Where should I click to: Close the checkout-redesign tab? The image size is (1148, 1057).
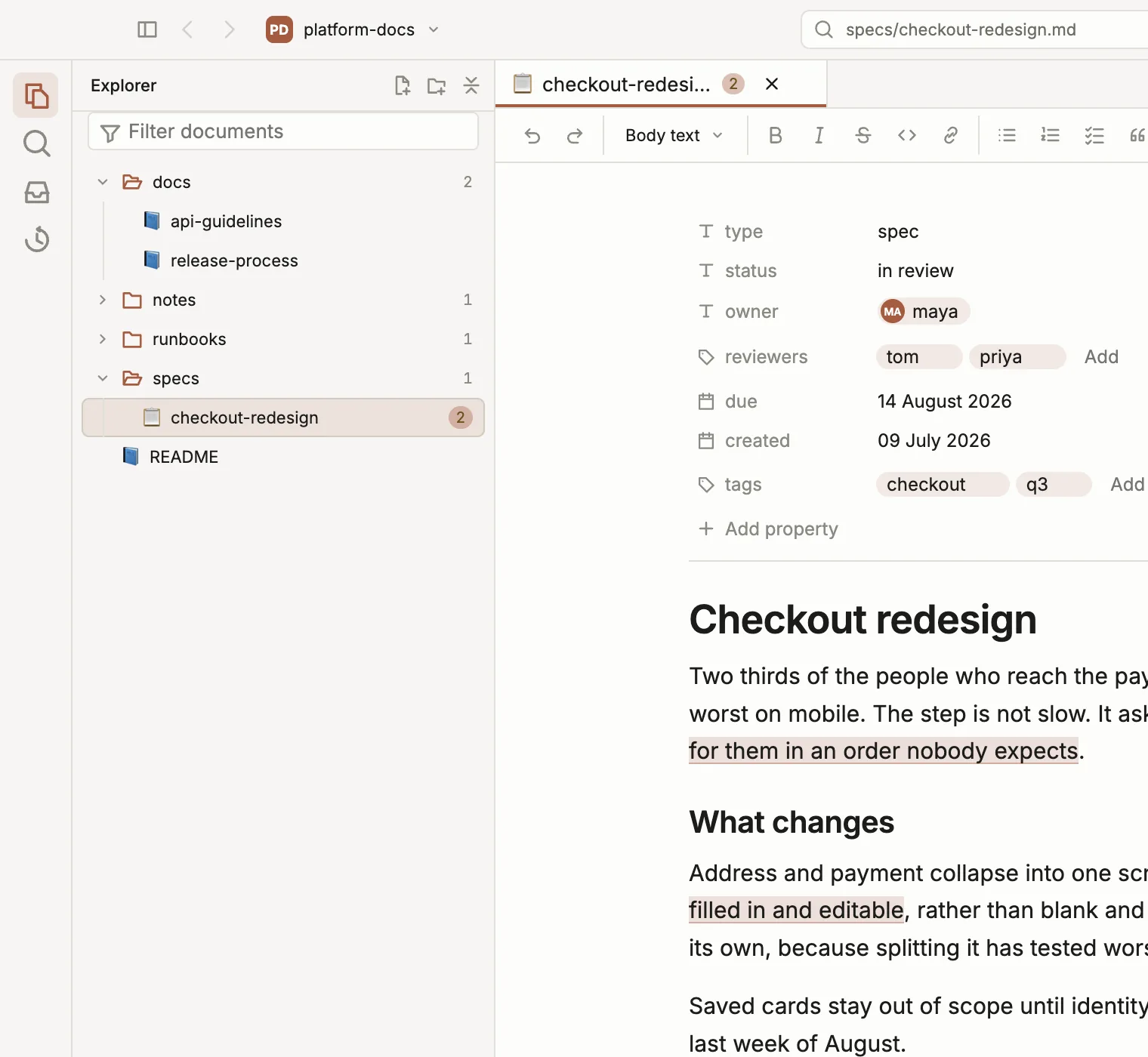pyautogui.click(x=772, y=84)
